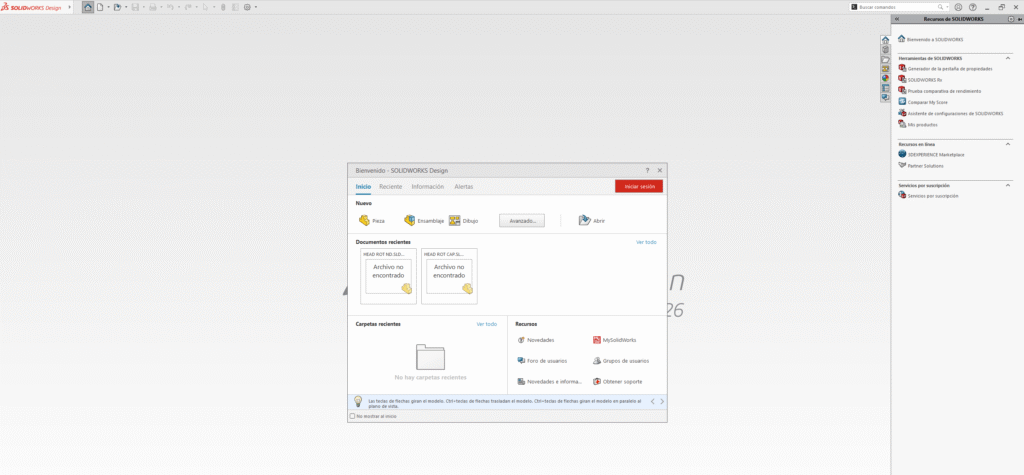Open Appearances color ball tab in the task pane
This screenshot has width=1024, height=475.
pyautogui.click(x=886, y=78)
